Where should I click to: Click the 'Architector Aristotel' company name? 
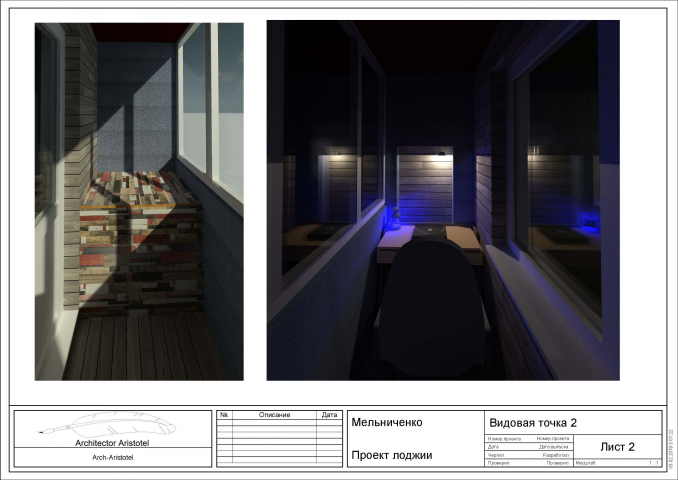point(112,443)
